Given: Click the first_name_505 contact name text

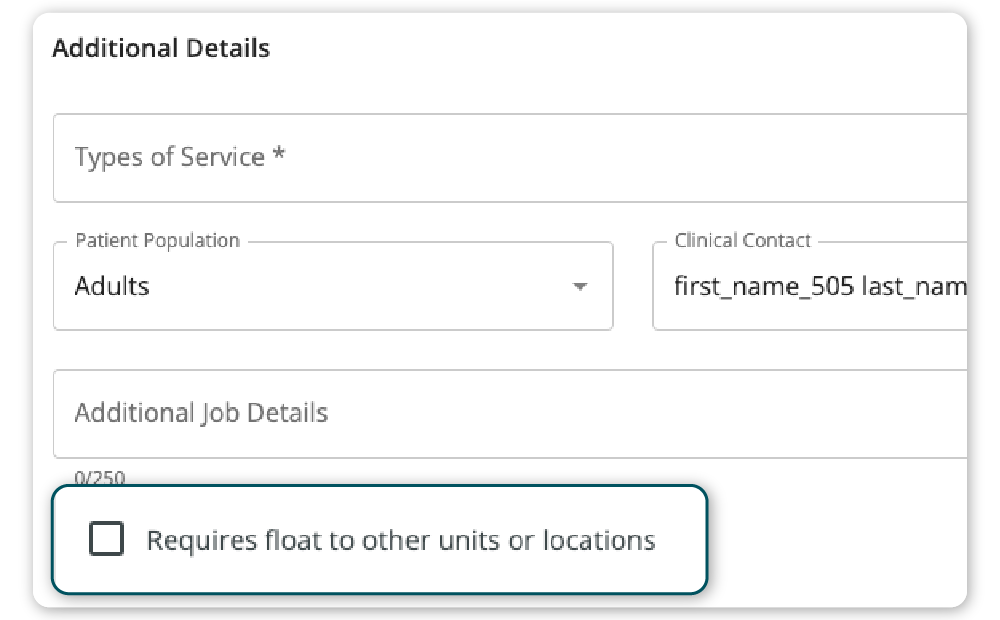Looking at the screenshot, I should coord(762,287).
